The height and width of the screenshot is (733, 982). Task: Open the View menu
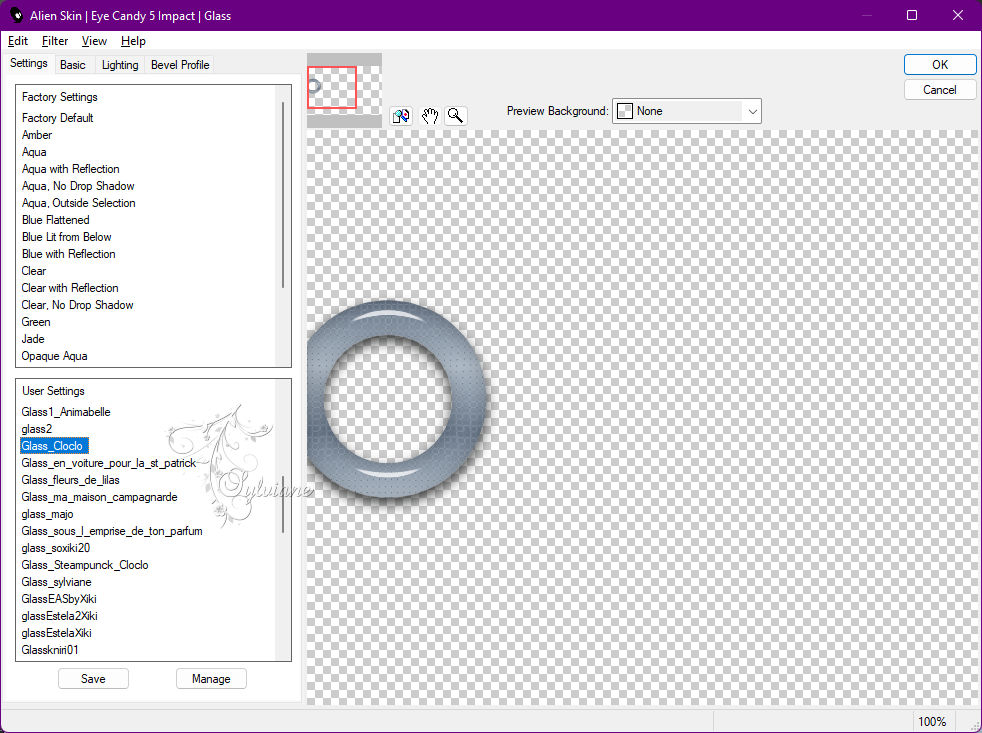point(94,41)
